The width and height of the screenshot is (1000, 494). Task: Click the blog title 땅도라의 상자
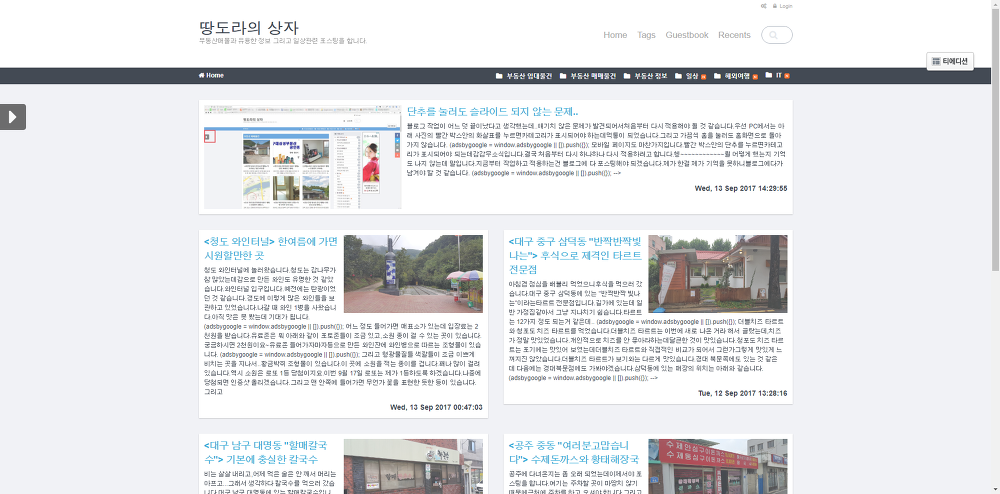pyautogui.click(x=249, y=27)
